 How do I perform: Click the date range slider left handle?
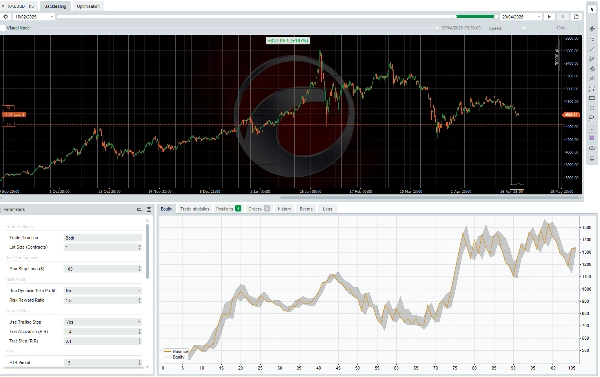click(x=455, y=17)
